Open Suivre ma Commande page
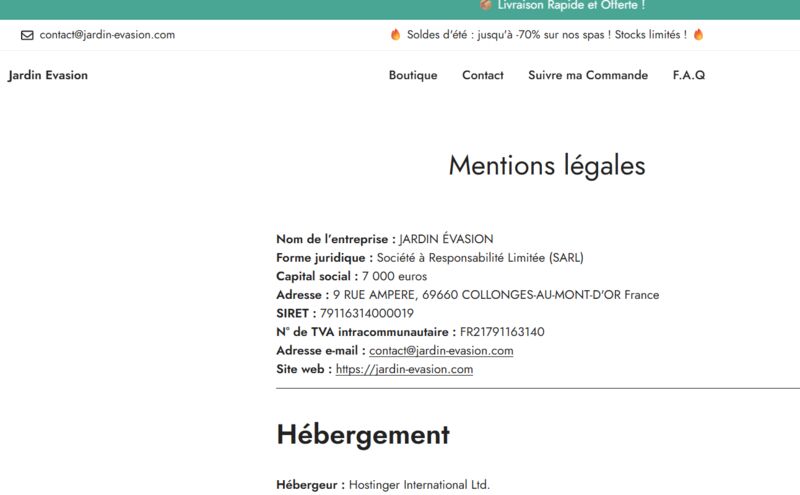800x495 pixels. (x=588, y=75)
